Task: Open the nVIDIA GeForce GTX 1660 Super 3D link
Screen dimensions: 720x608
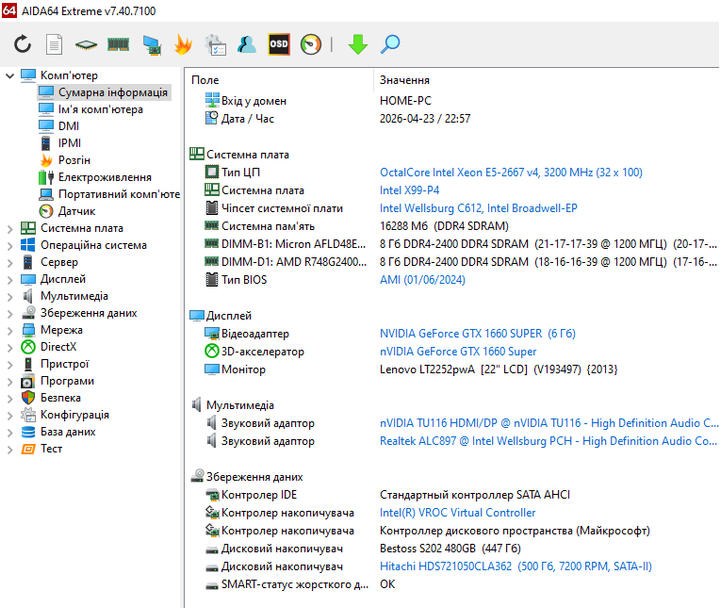Action: pyautogui.click(x=458, y=351)
